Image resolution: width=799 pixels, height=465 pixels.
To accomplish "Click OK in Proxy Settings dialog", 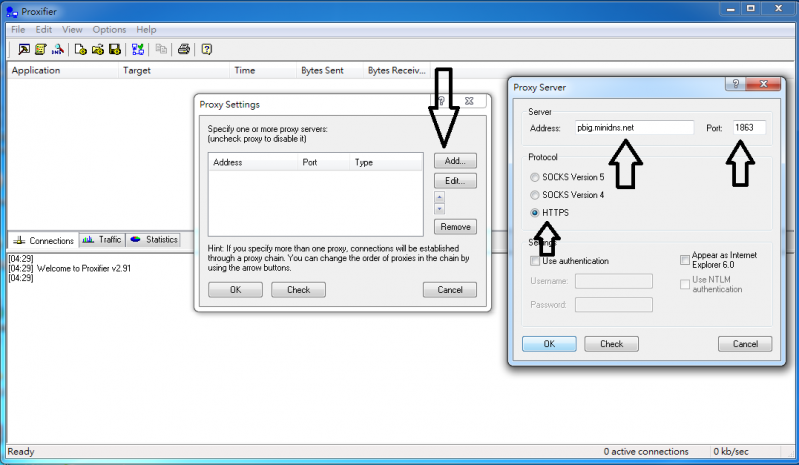I will [x=235, y=290].
